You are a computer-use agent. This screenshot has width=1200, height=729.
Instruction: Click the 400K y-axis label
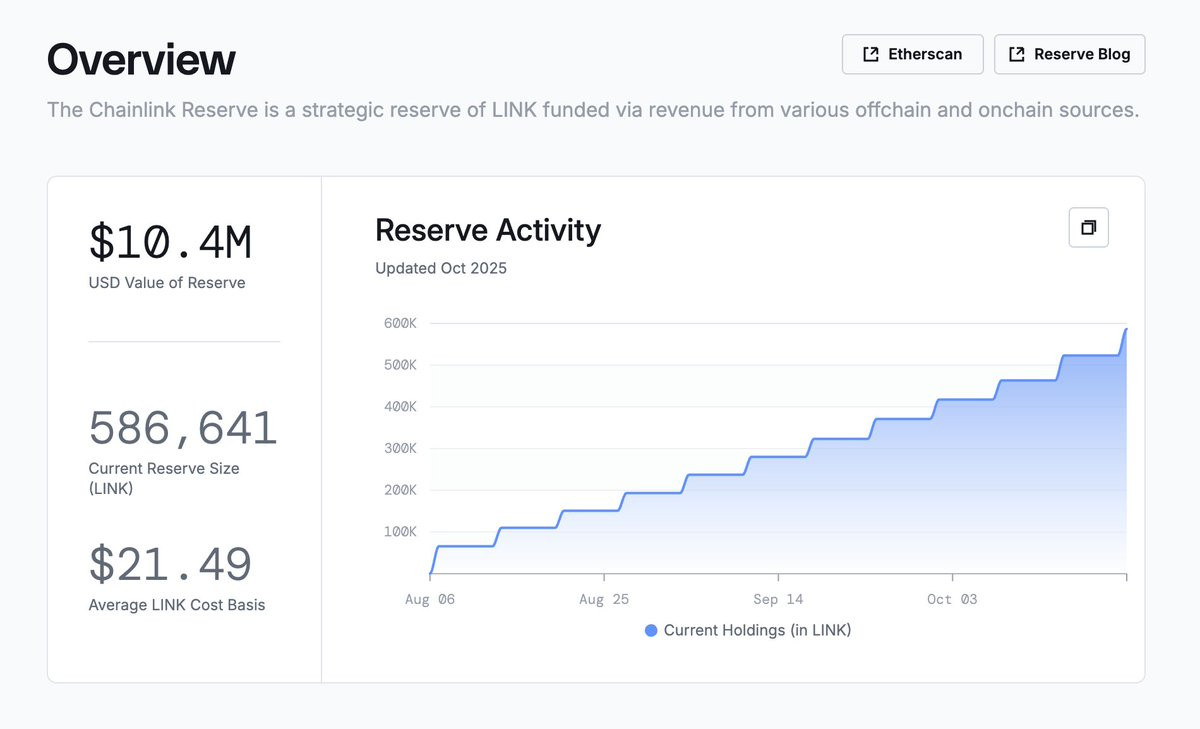[x=400, y=407]
